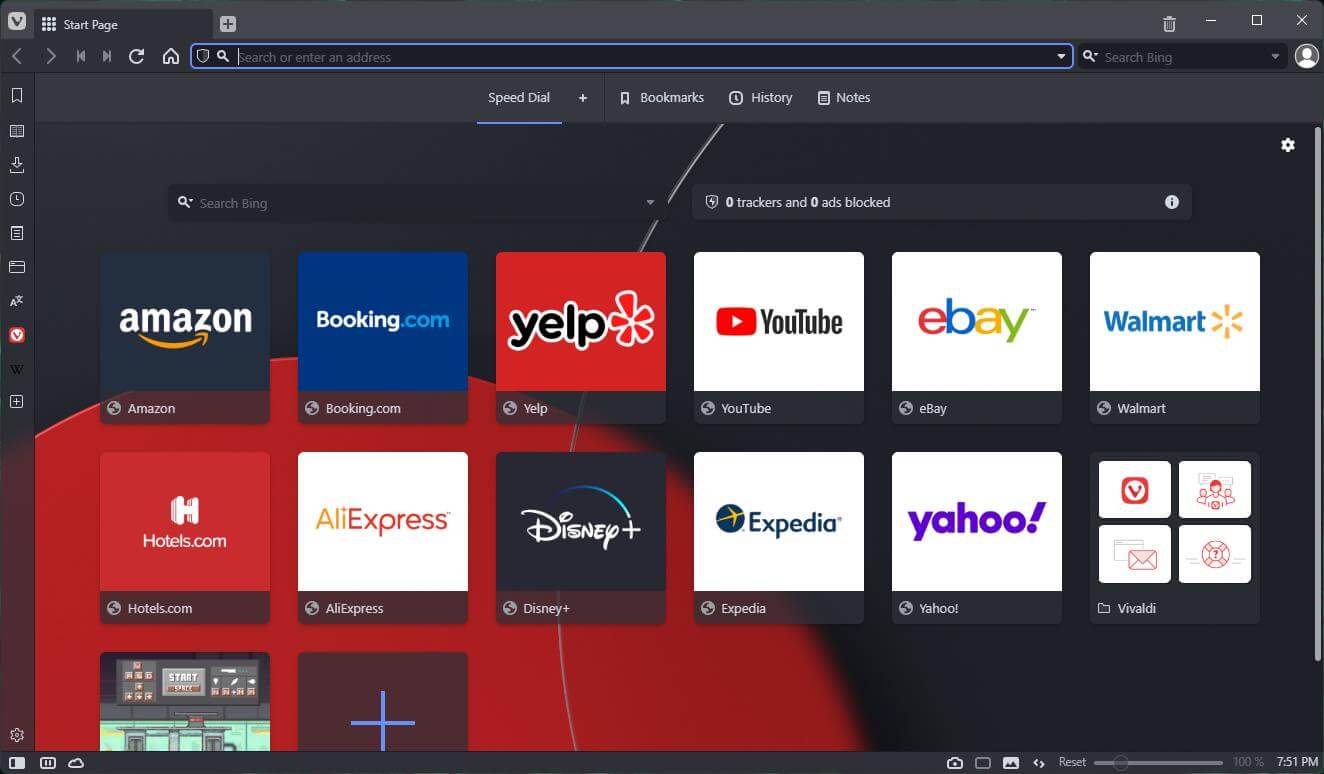Open the Vivaldi speed dial folder
Image resolution: width=1324 pixels, height=774 pixels.
pos(1175,538)
